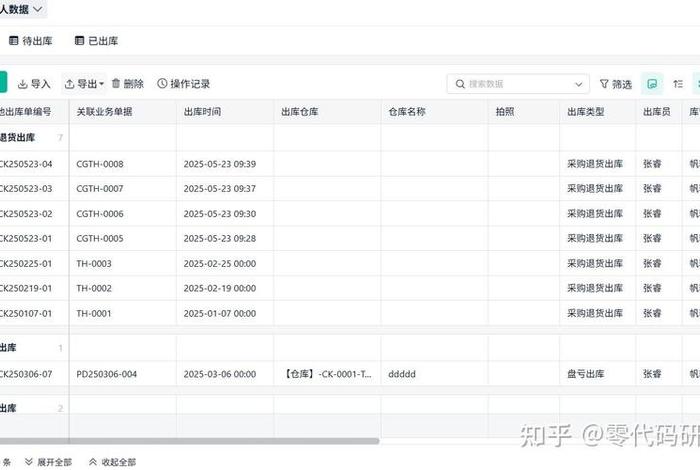The height and width of the screenshot is (470, 700).
Task: Open record CK250107-01
Action: 26,313
